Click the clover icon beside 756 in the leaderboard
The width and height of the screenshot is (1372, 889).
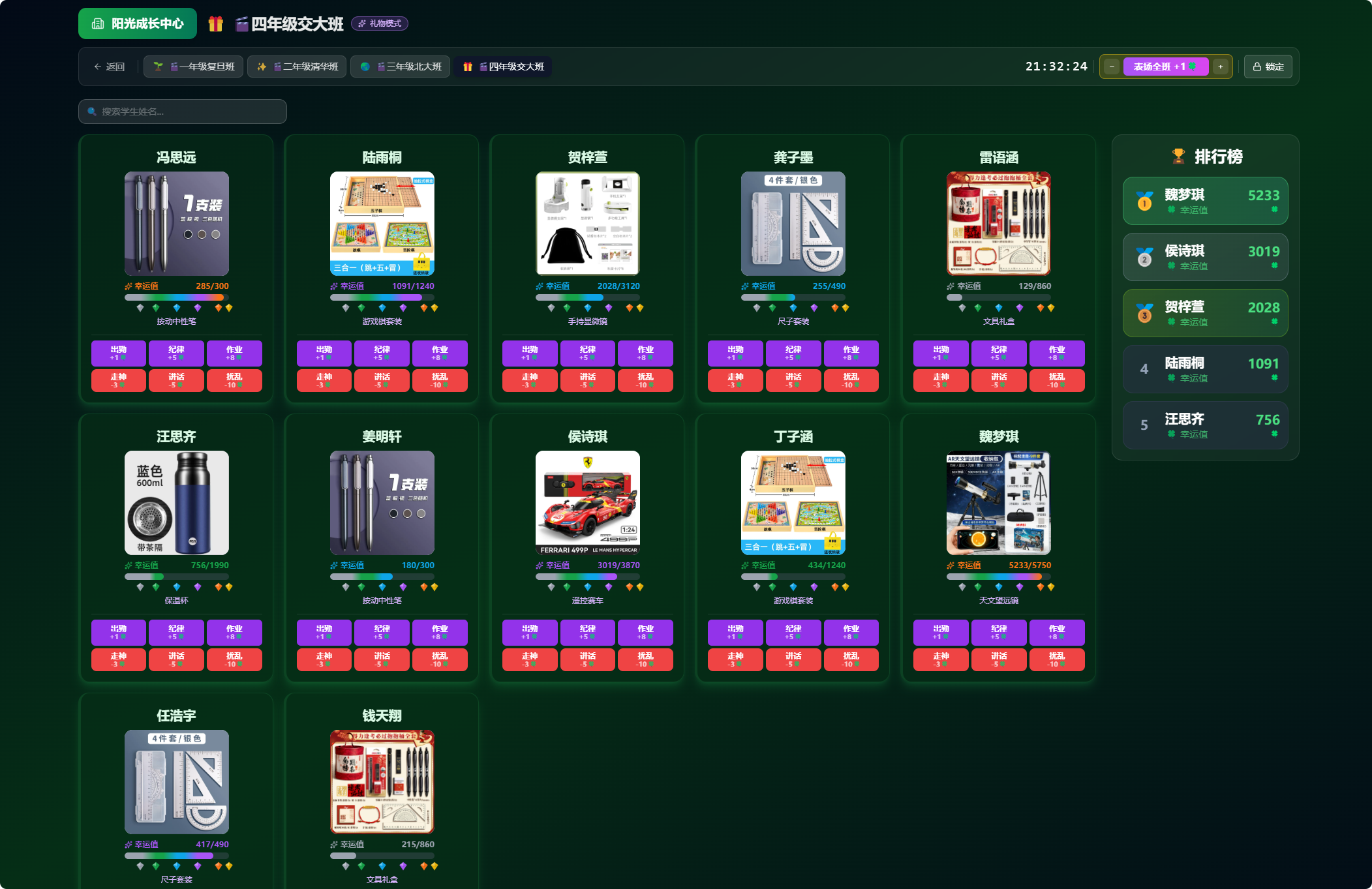click(x=1274, y=434)
